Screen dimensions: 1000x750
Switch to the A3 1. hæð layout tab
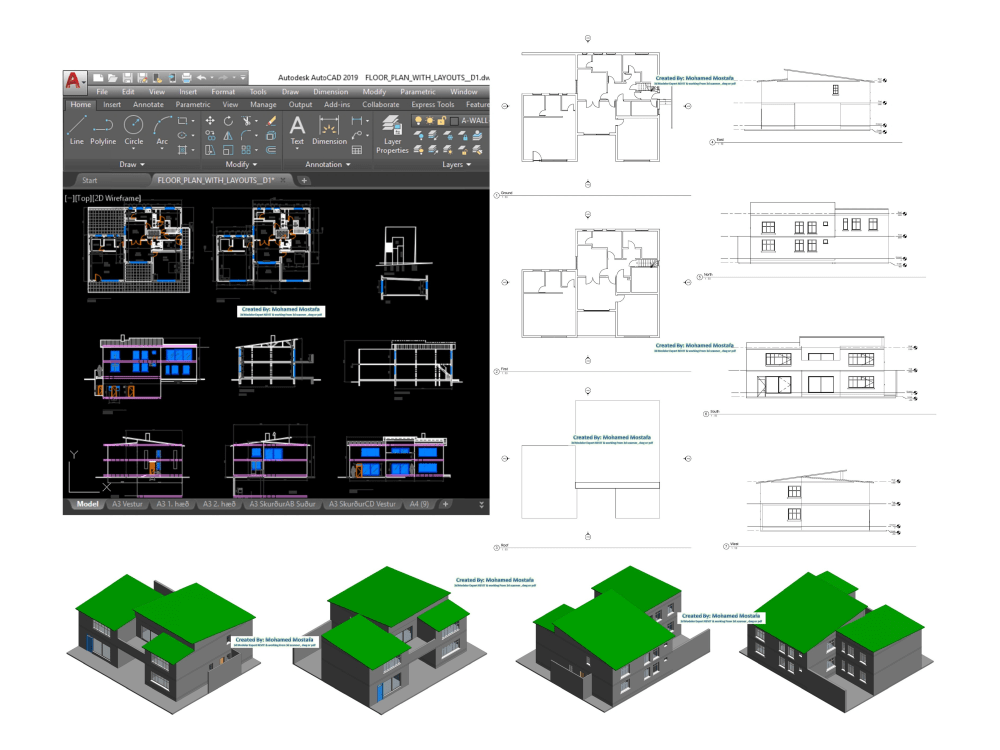[173, 504]
